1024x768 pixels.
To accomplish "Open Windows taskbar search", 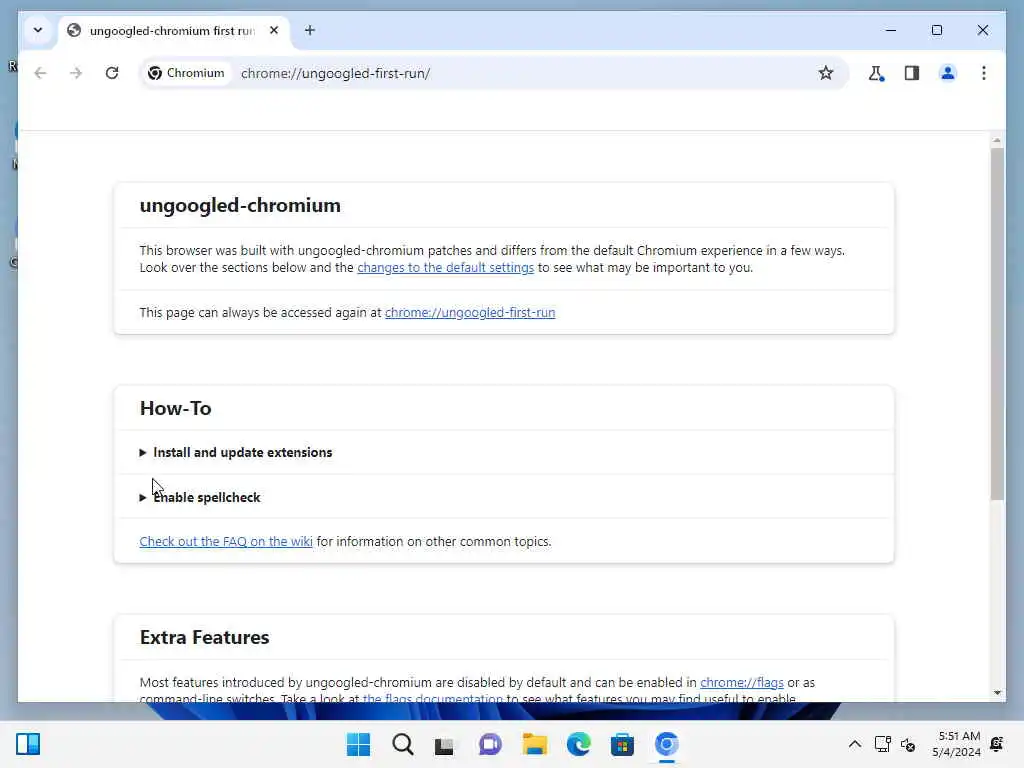I will tap(402, 744).
